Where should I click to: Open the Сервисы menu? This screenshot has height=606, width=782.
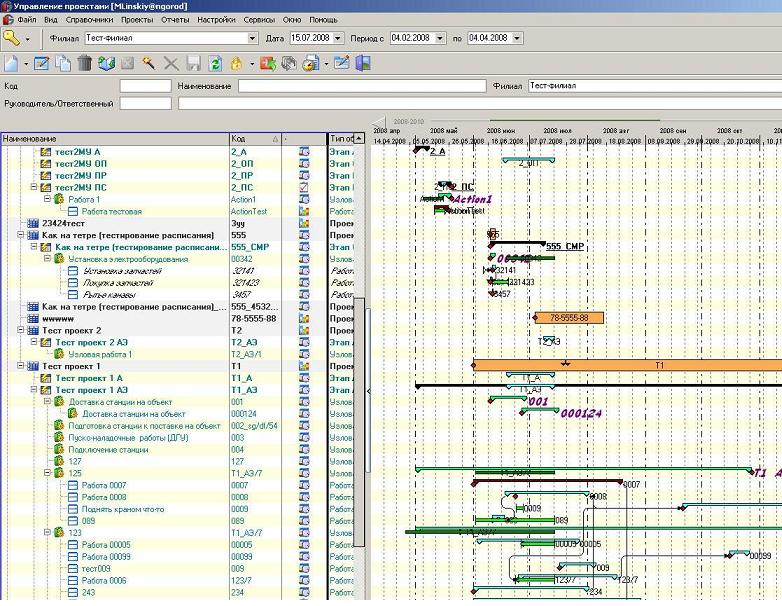point(259,20)
